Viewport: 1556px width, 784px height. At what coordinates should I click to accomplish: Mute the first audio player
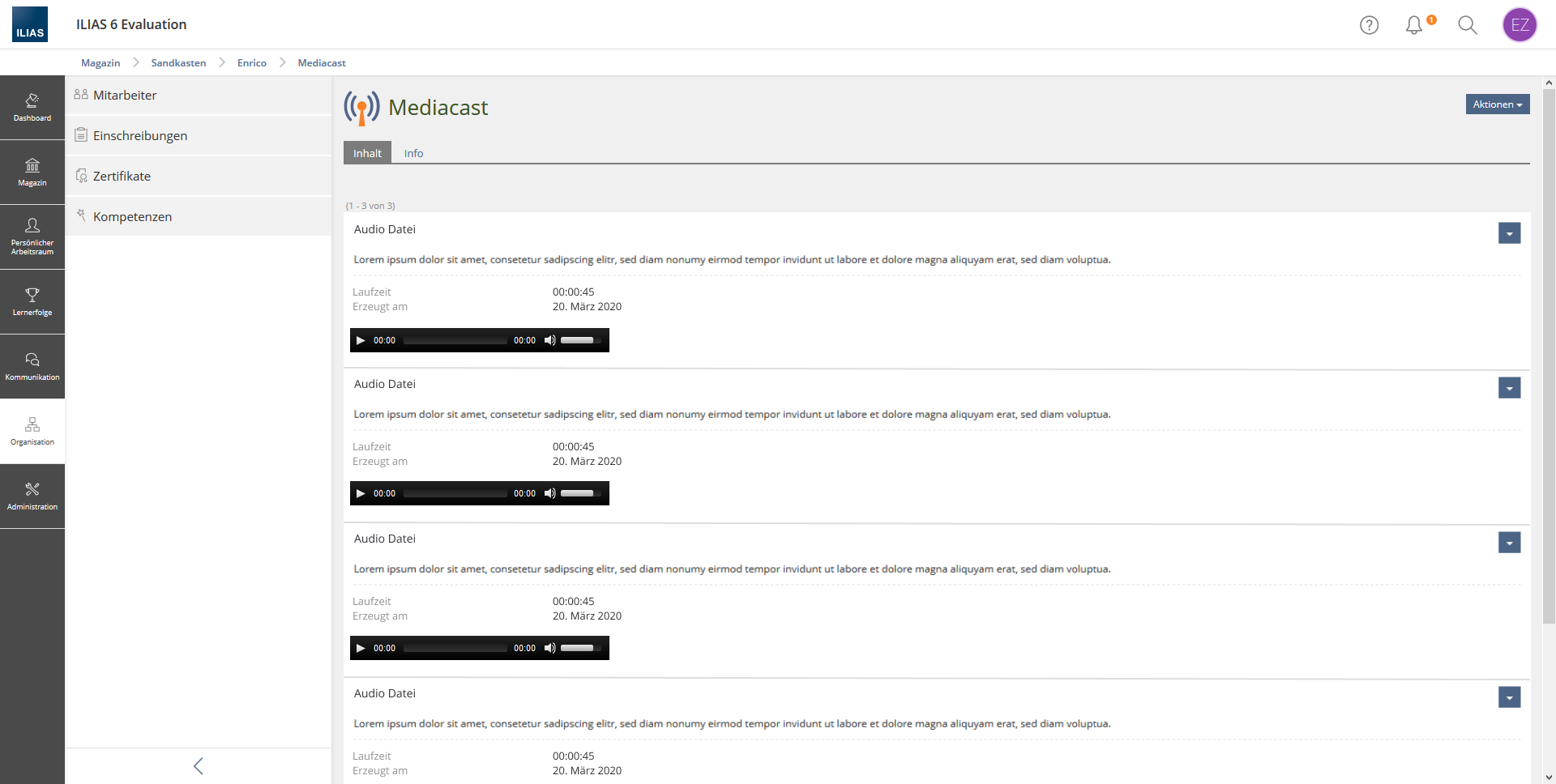click(549, 340)
